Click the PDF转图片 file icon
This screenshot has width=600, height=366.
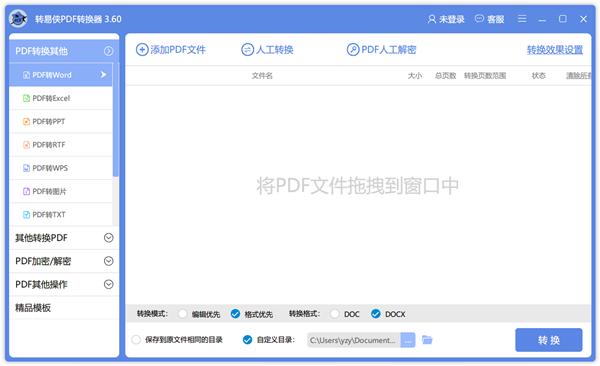coord(26,191)
